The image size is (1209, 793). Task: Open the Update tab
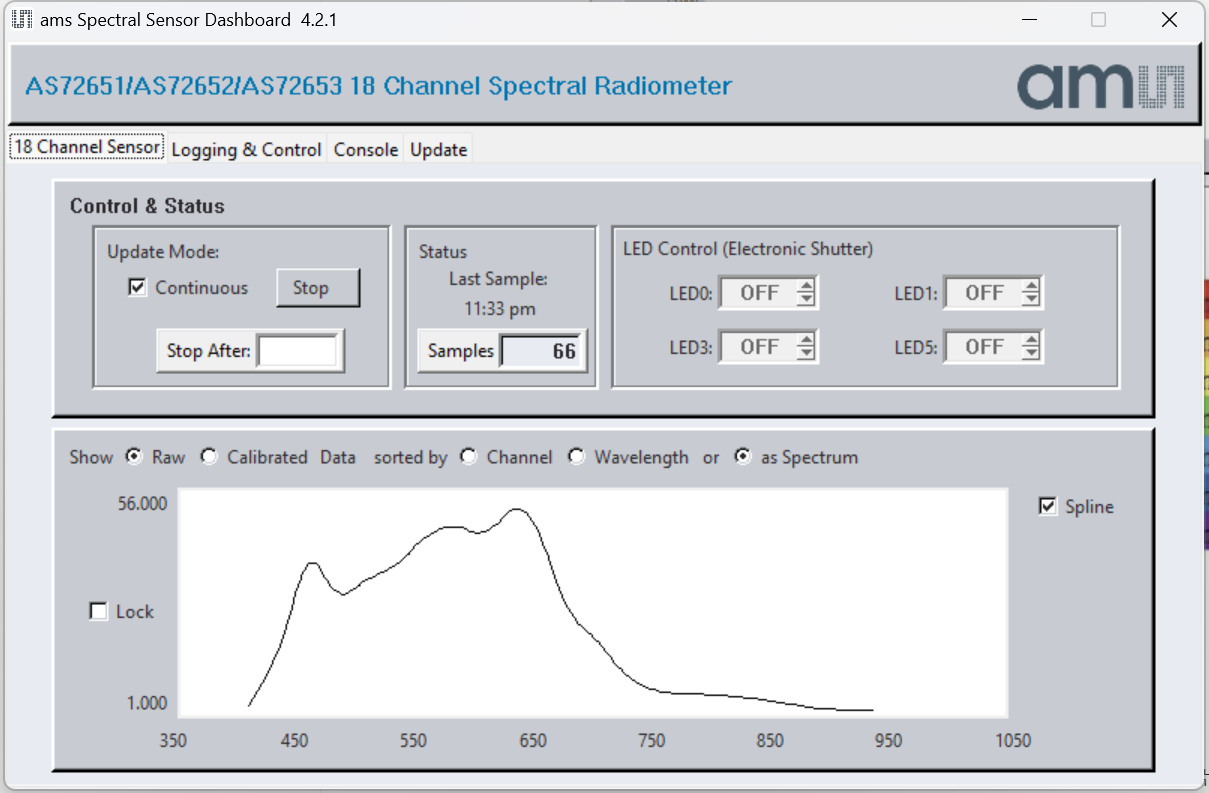438,150
